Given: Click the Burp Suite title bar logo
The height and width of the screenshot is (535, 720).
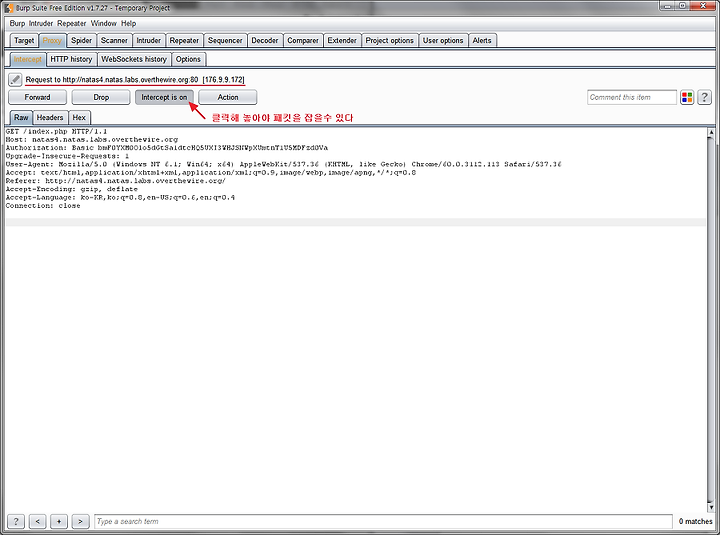Looking at the screenshot, I should (x=8, y=8).
